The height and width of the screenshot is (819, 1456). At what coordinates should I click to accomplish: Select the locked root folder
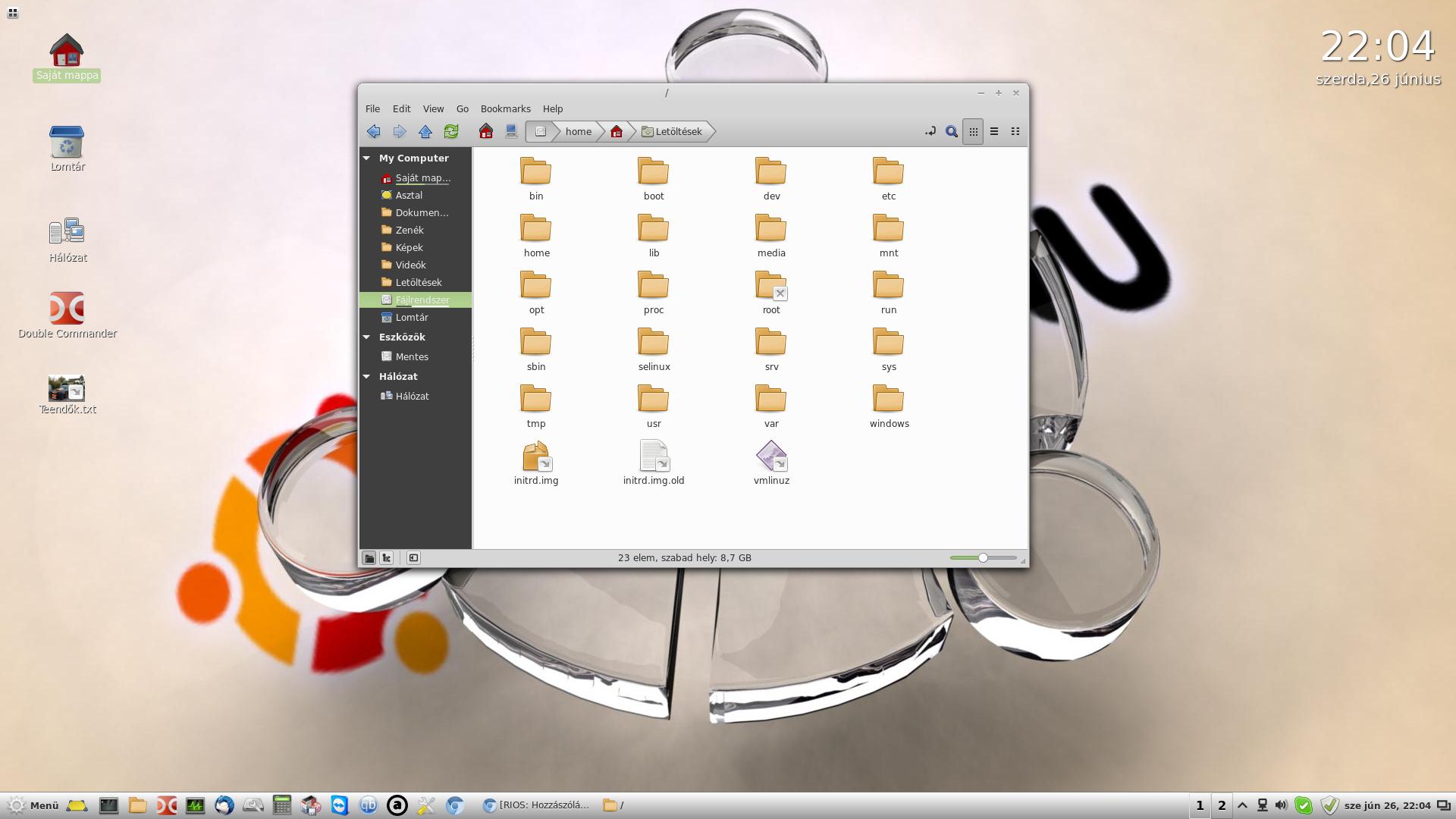771,293
